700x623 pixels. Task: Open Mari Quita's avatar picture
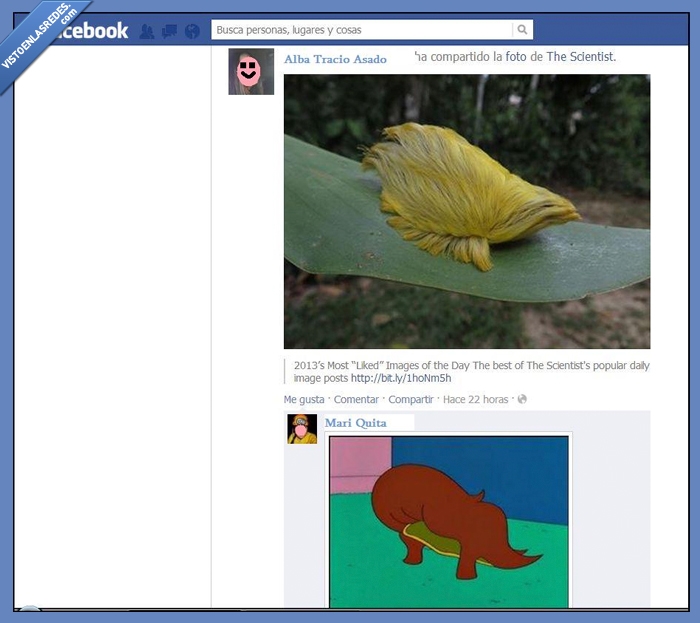coord(302,429)
